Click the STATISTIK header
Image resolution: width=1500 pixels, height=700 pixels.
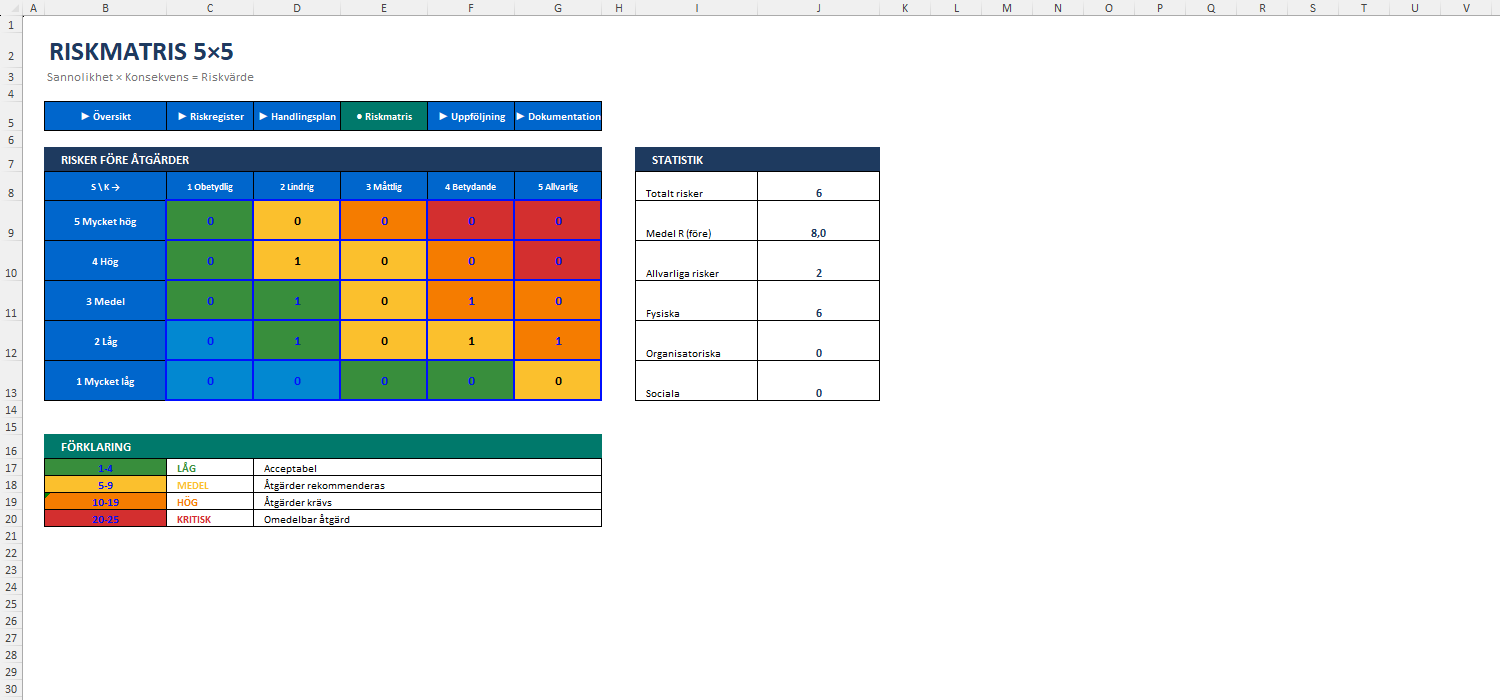click(x=757, y=160)
